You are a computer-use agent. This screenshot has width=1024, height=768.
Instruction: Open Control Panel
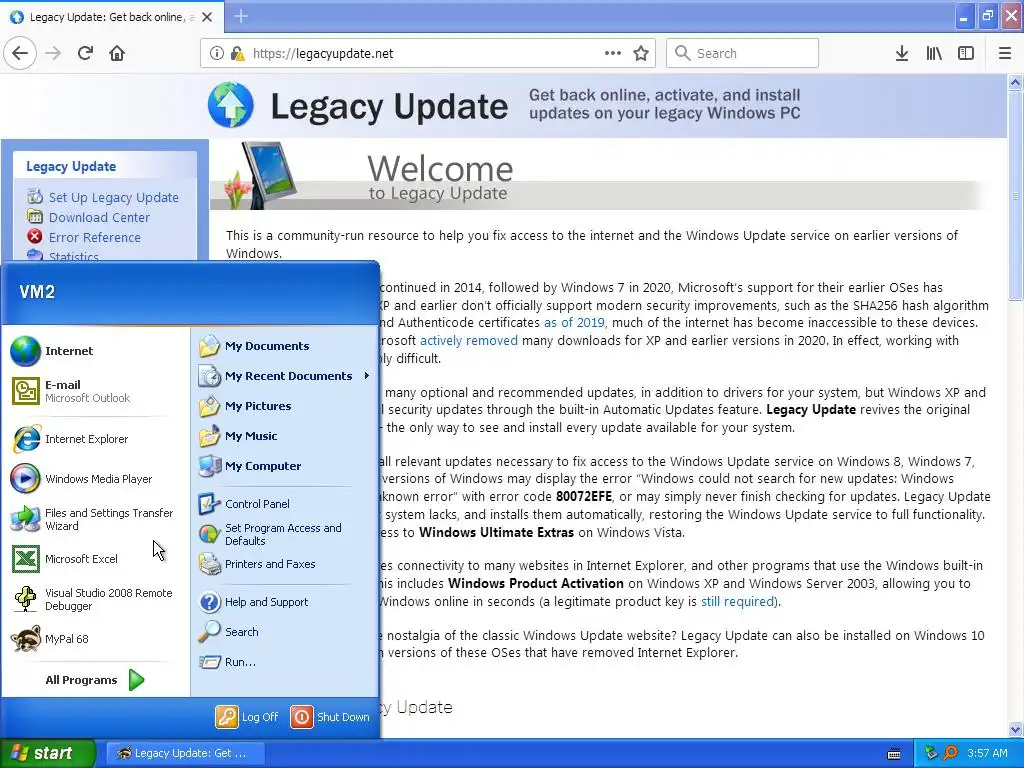pos(284,504)
